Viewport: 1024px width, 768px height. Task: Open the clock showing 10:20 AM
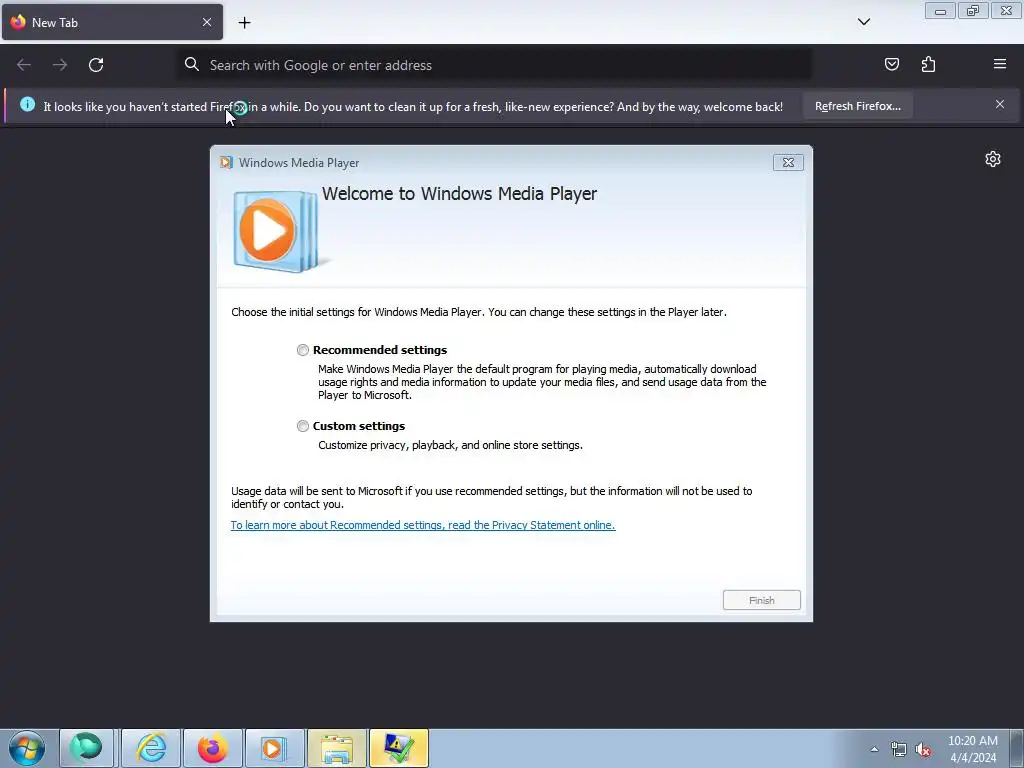pyautogui.click(x=973, y=749)
